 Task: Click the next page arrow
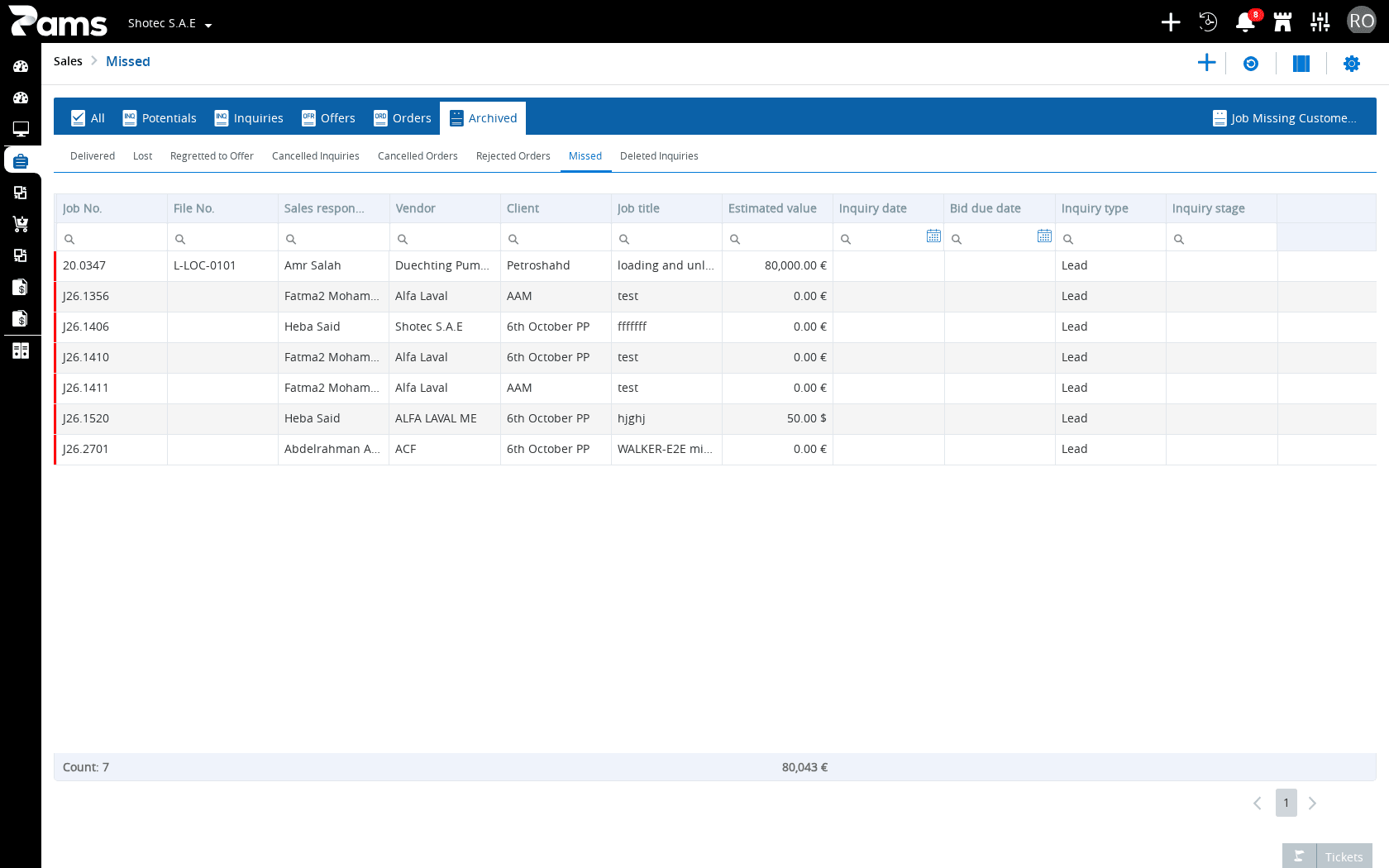coord(1312,804)
